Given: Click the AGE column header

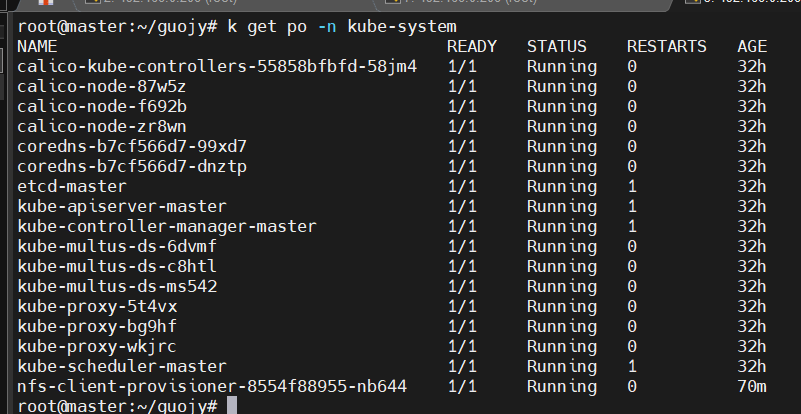Looking at the screenshot, I should point(752,47).
